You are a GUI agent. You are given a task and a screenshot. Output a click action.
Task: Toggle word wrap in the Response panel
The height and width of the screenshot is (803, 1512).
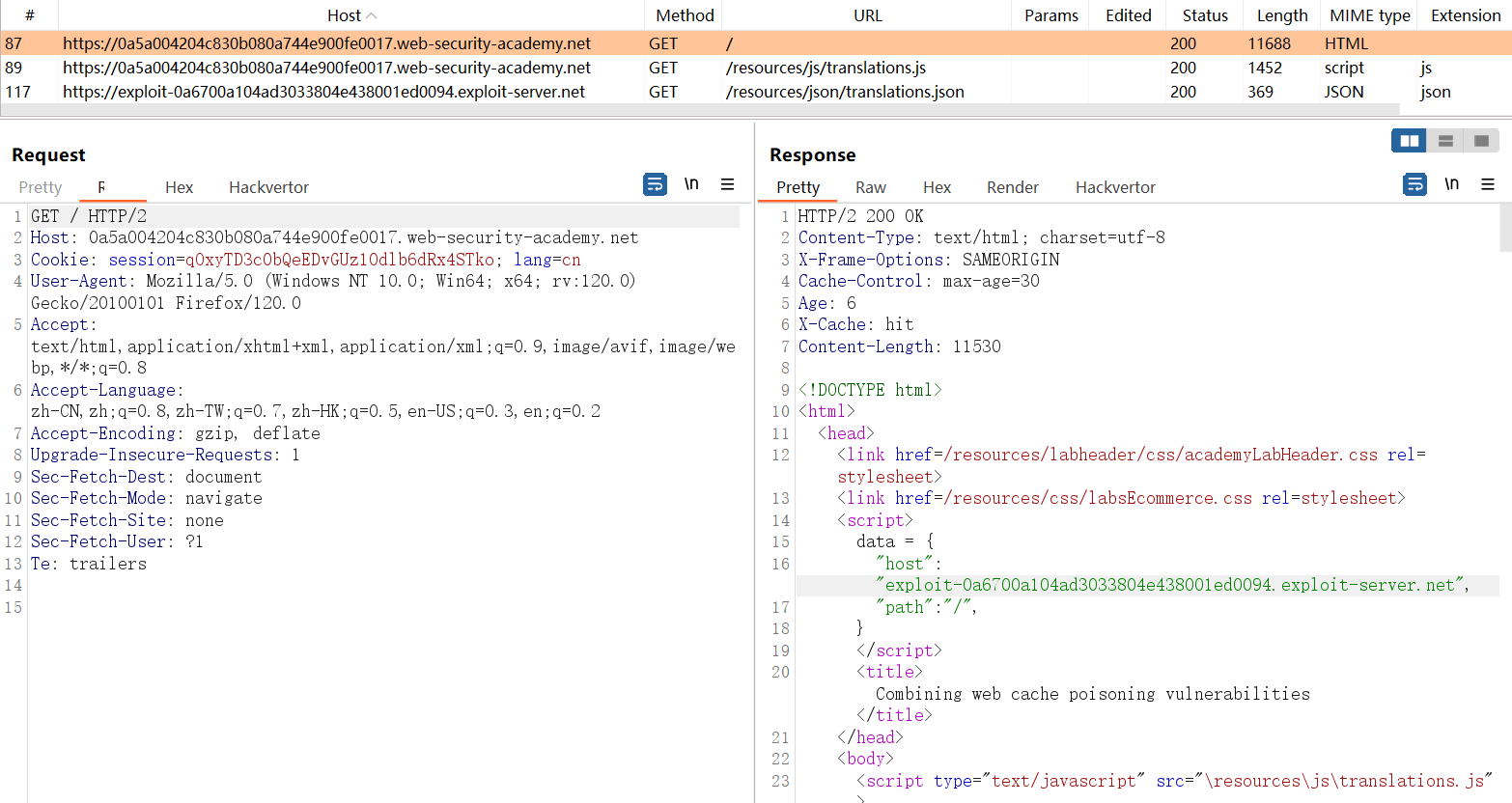coord(1414,184)
